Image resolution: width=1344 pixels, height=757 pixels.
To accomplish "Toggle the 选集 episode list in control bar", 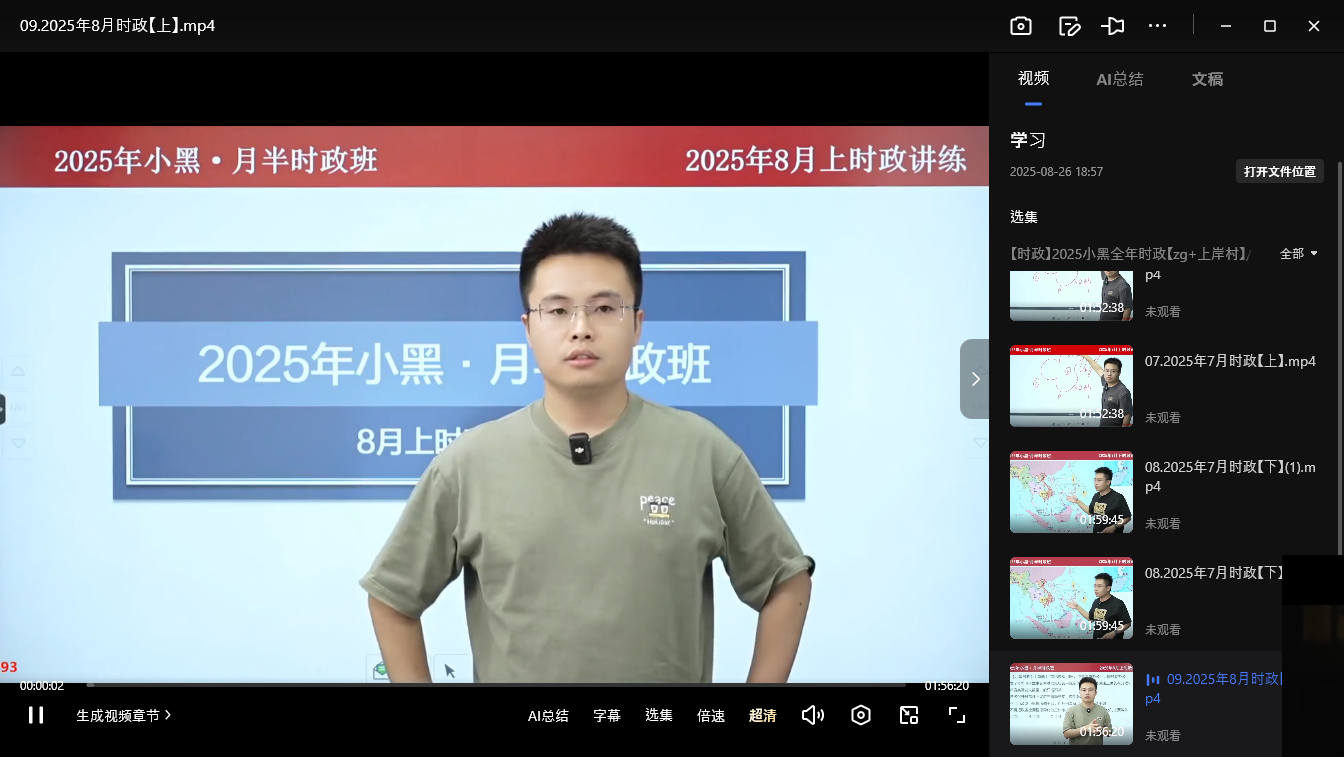I will click(x=659, y=715).
